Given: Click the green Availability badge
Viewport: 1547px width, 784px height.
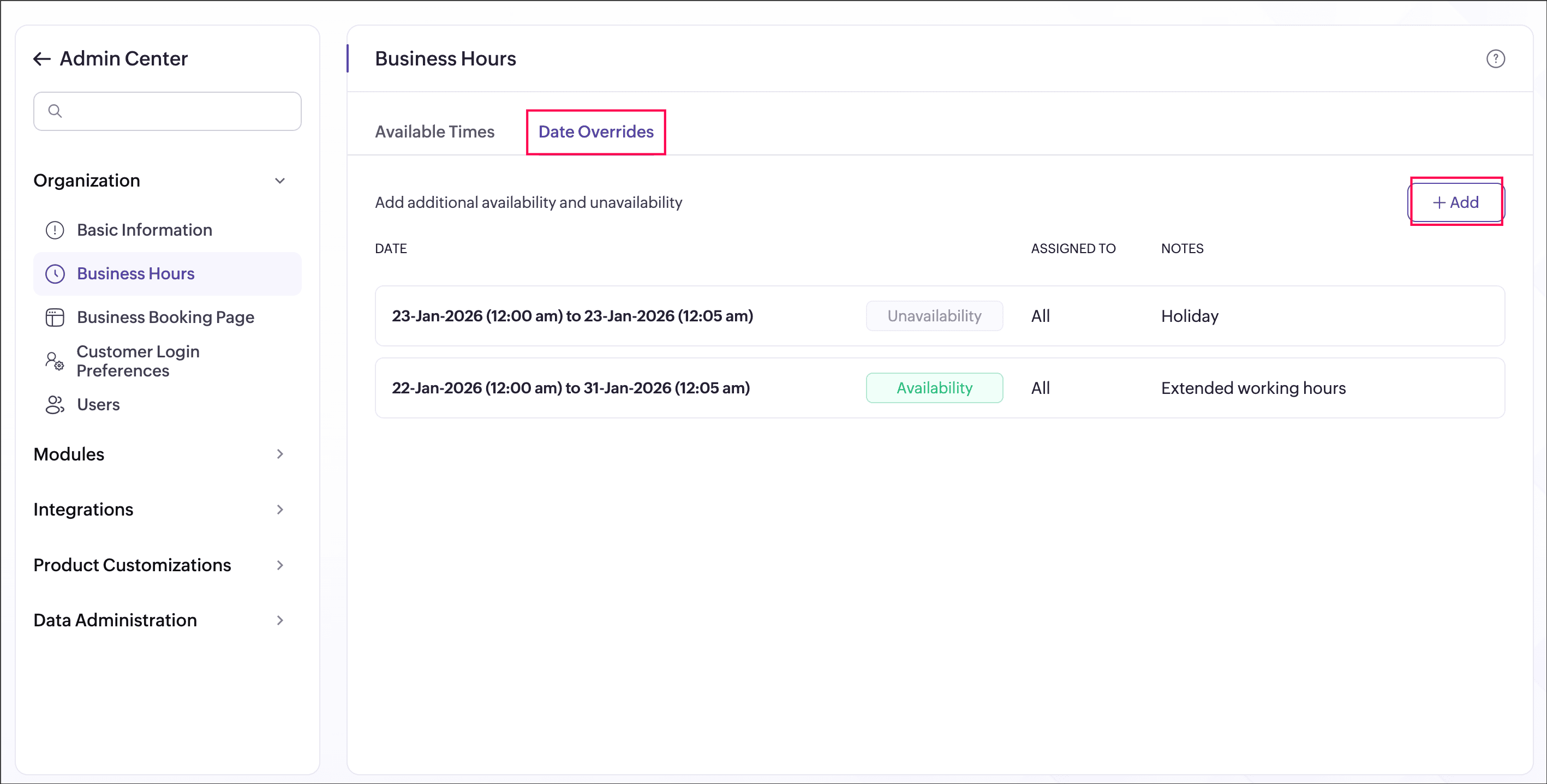Looking at the screenshot, I should click(934, 388).
